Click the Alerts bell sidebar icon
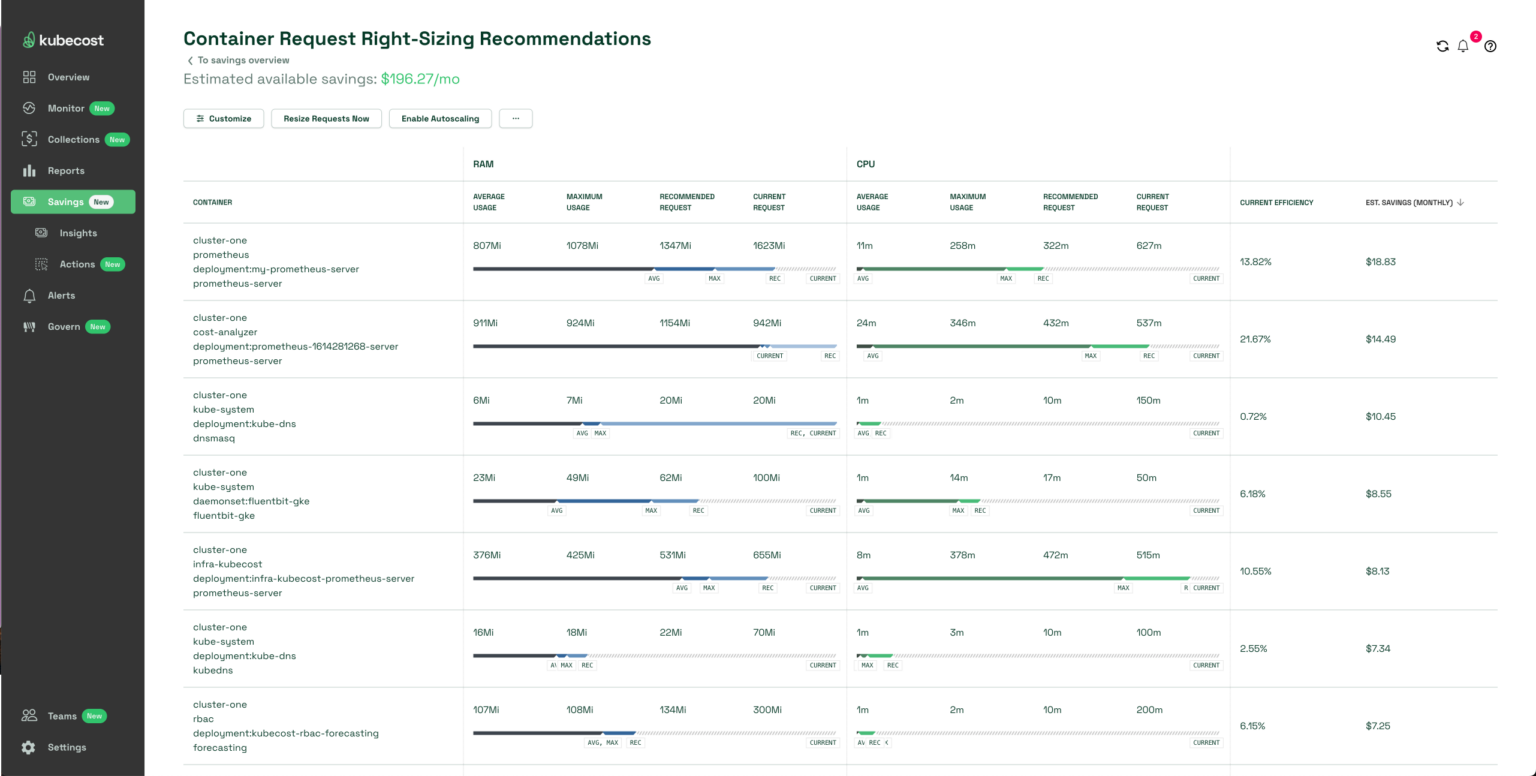Screen dimensions: 1536x776 point(29,296)
